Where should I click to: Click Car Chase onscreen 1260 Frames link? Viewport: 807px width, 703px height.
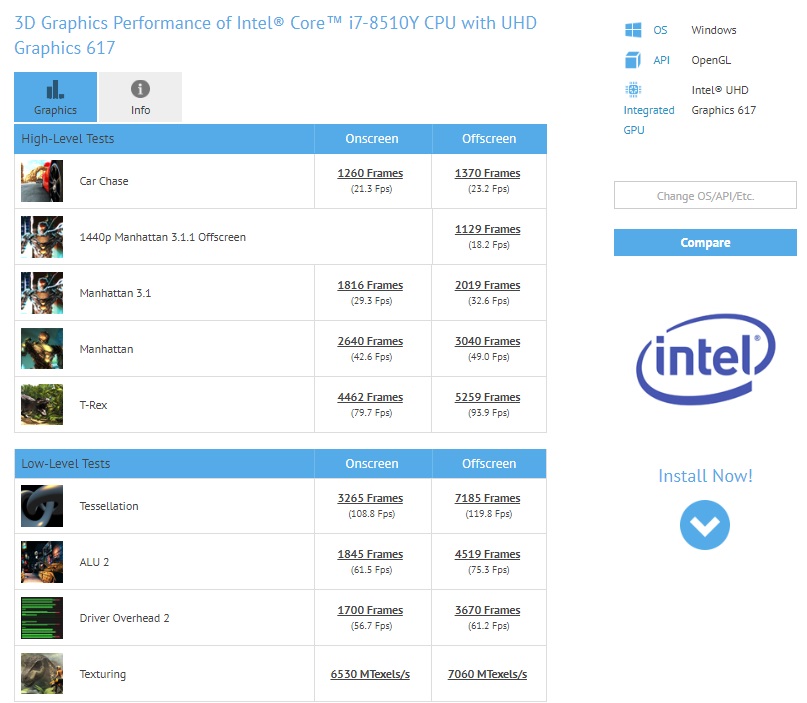click(x=370, y=173)
